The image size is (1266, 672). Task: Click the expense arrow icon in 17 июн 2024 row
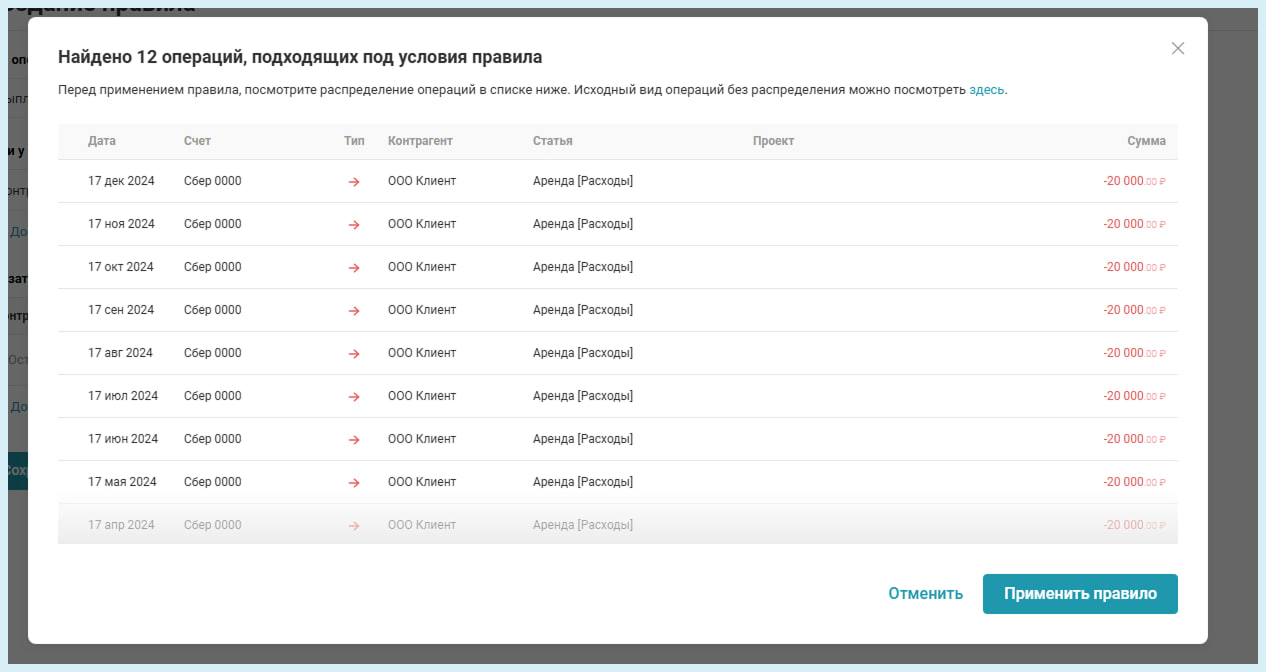coord(354,440)
